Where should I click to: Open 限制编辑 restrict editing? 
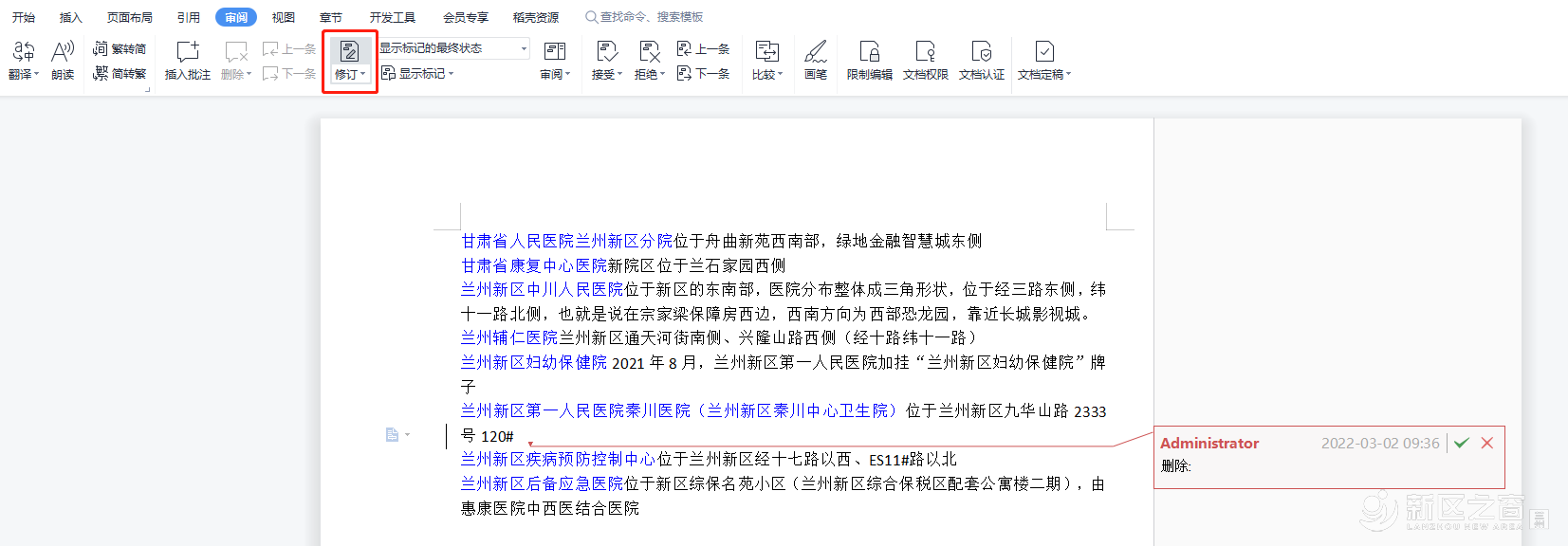click(x=869, y=61)
